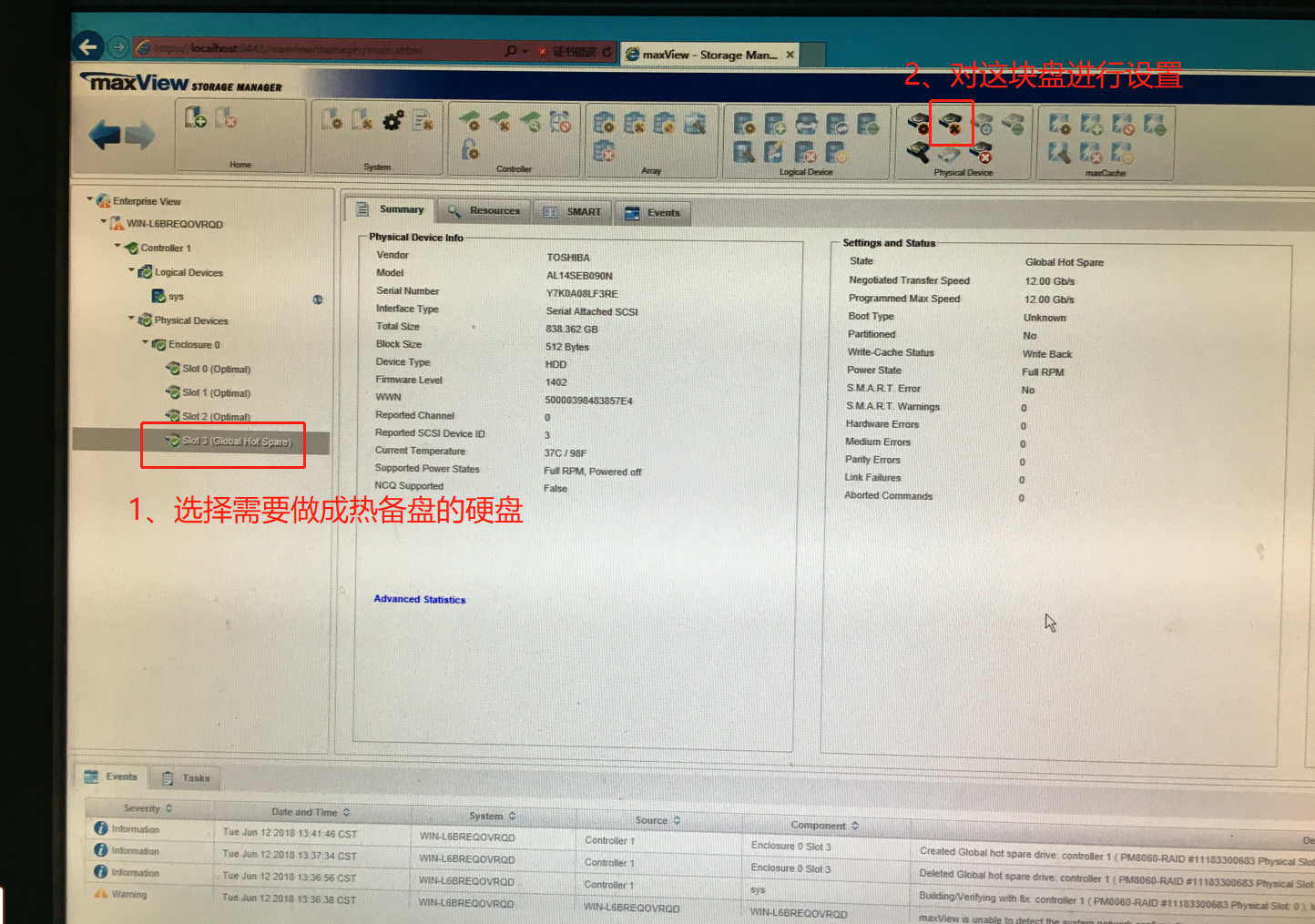
Task: Open the Events tab beside SMART
Action: (654, 213)
